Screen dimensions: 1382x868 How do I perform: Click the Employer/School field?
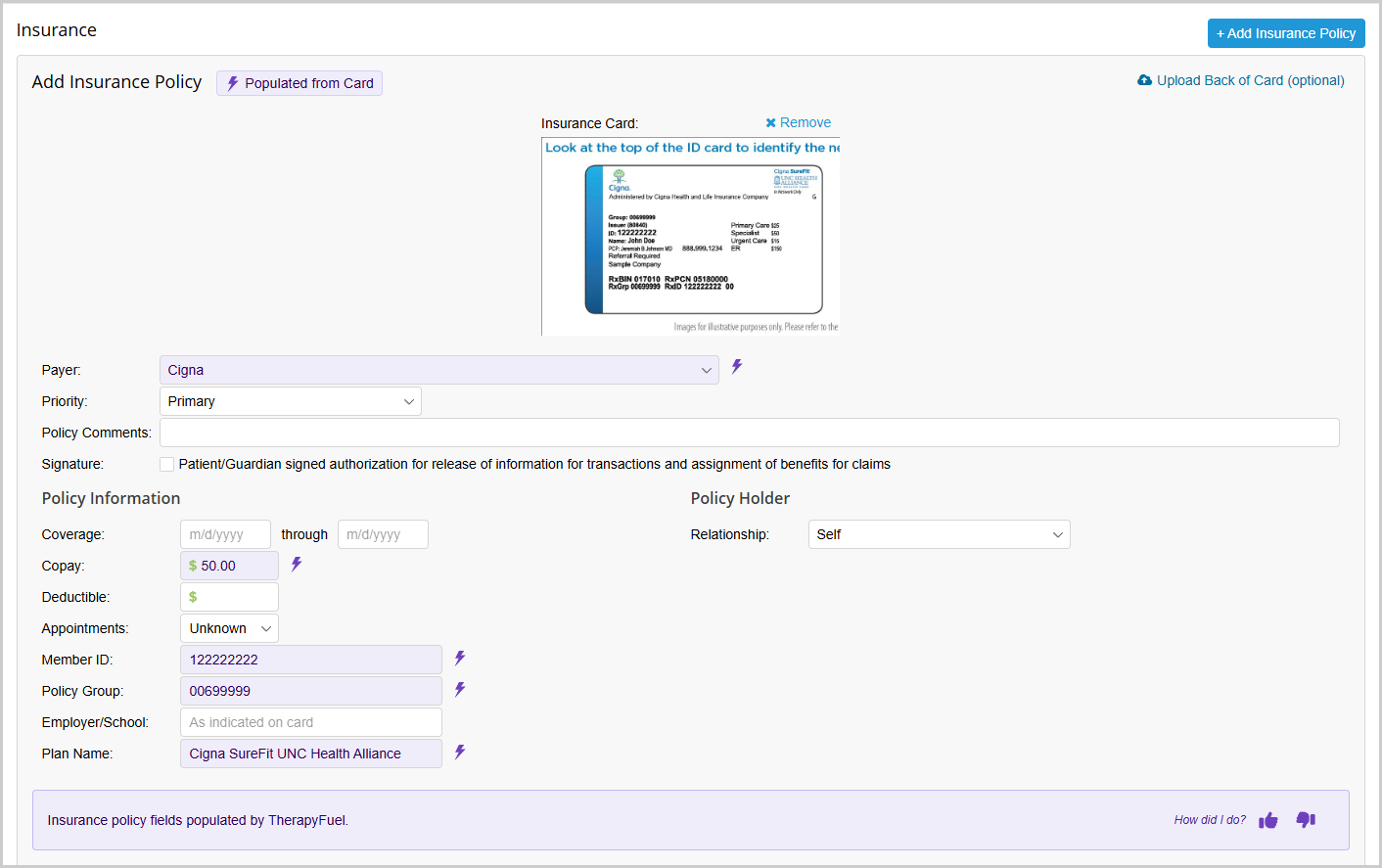311,722
